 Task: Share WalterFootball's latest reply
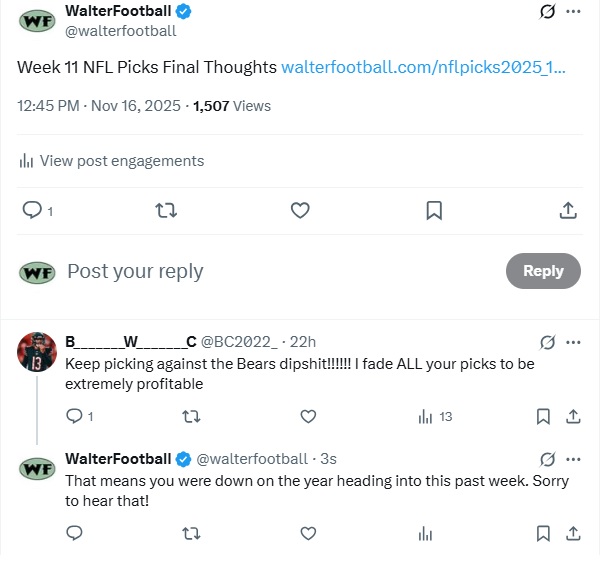(574, 534)
